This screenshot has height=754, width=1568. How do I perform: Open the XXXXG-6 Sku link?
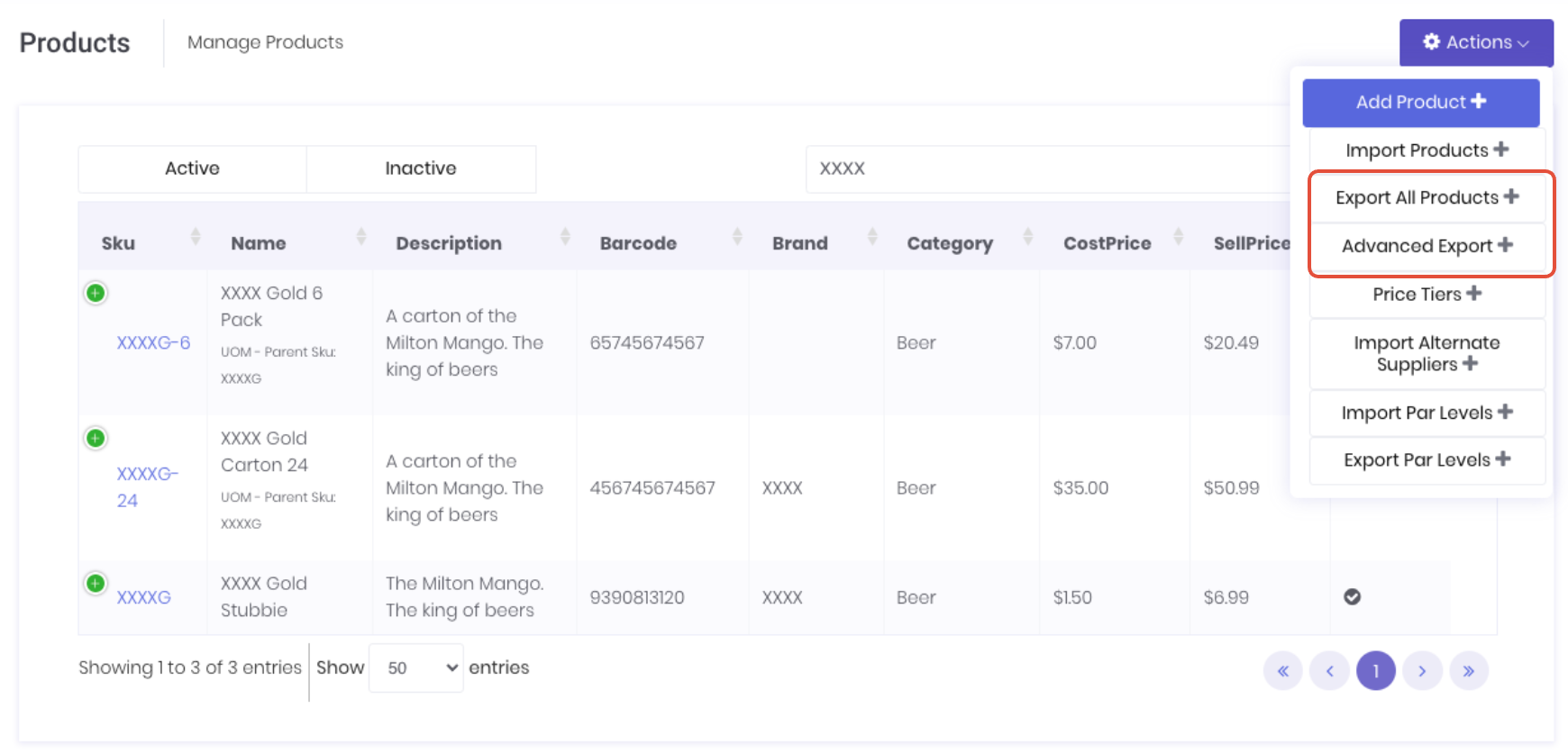153,342
